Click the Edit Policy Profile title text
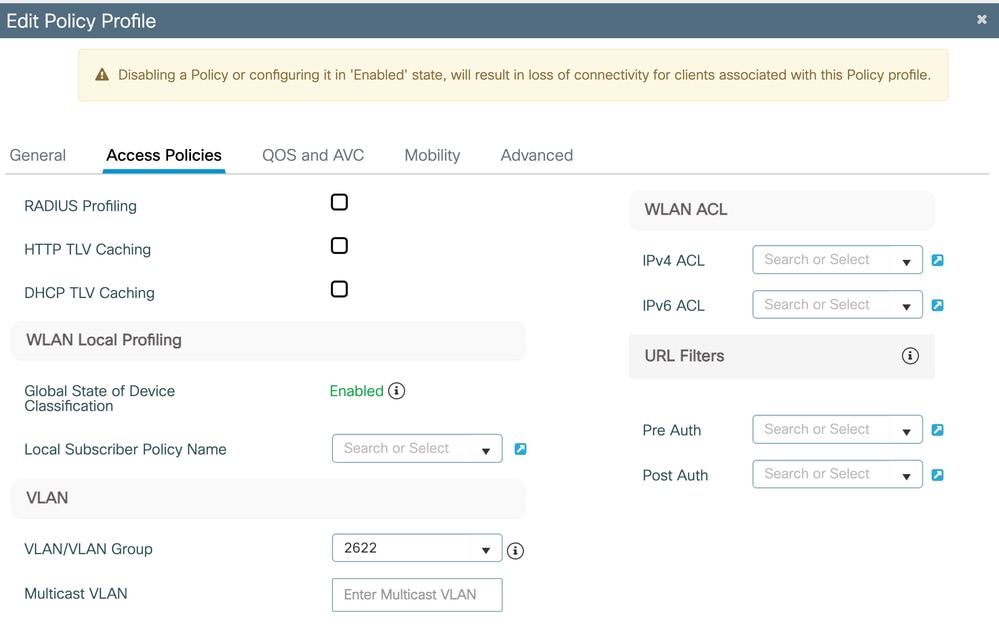The image size is (999, 630). click(x=81, y=21)
